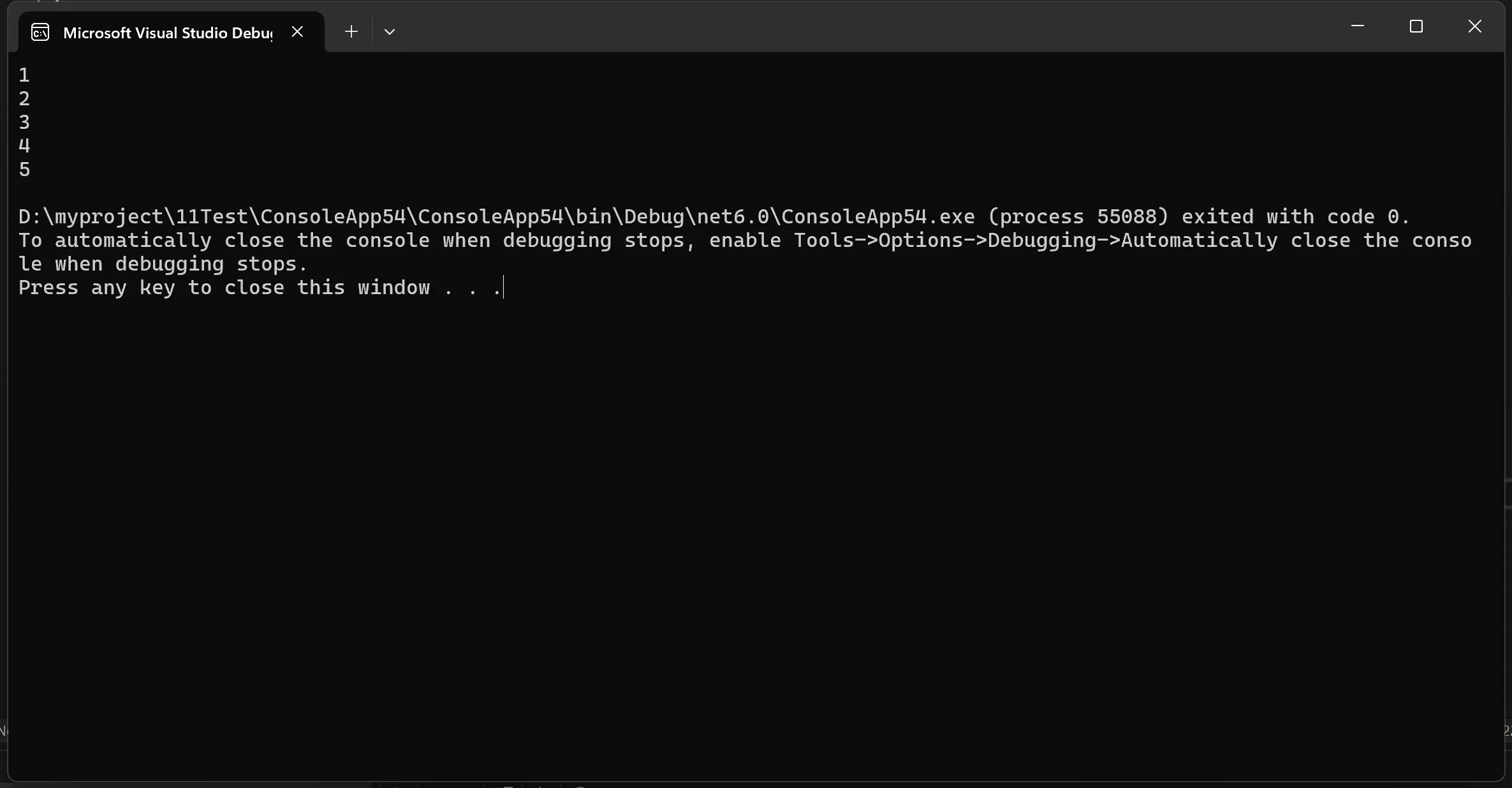Click output line showing number 5

pyautogui.click(x=24, y=170)
